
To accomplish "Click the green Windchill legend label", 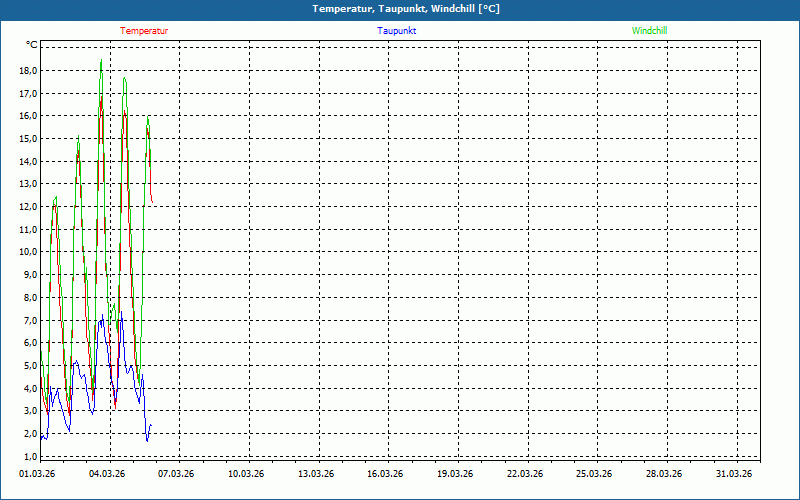I will [649, 31].
